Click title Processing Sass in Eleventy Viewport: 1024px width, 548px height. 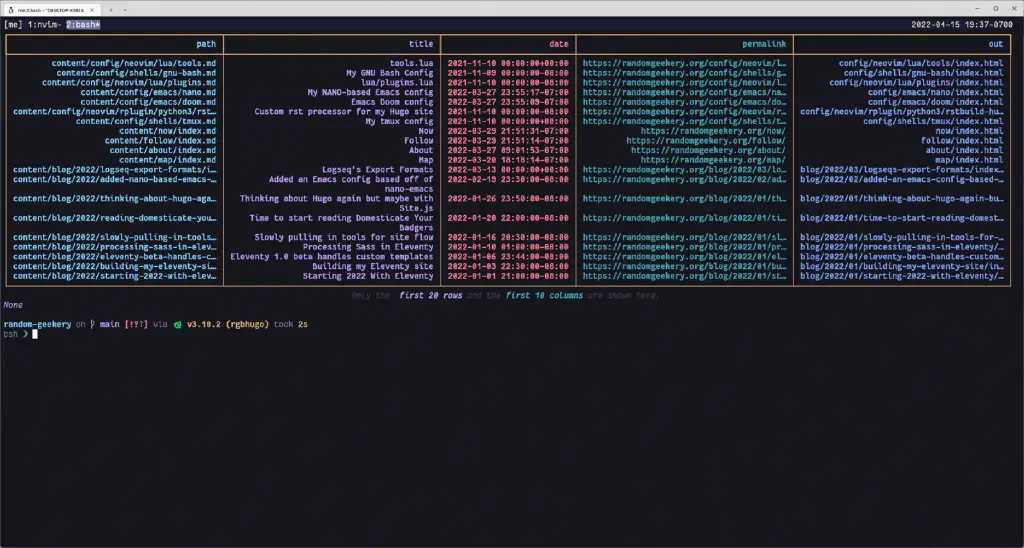[x=368, y=247]
